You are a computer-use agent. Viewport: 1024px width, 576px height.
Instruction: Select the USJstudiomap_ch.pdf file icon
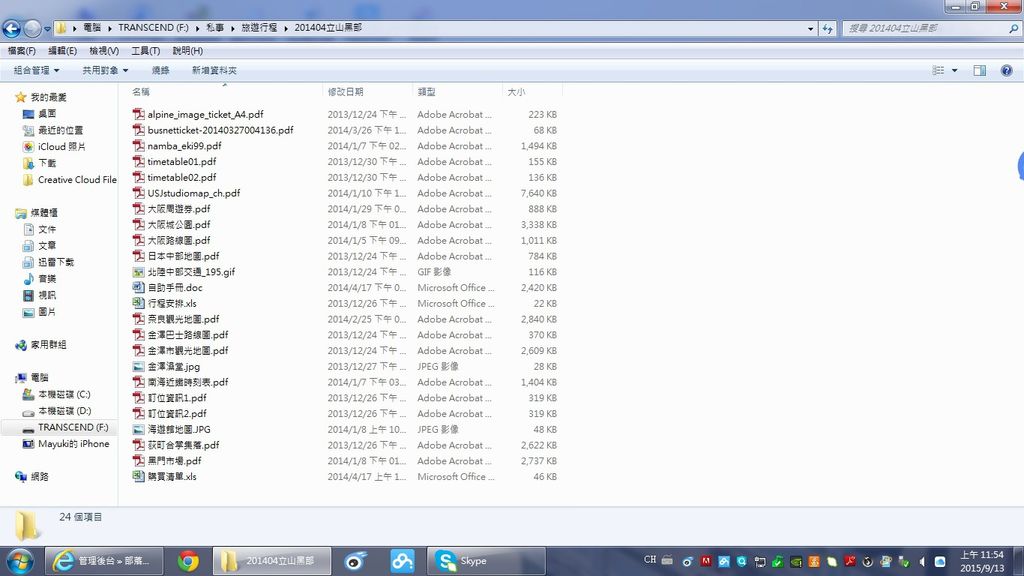pyautogui.click(x=138, y=193)
